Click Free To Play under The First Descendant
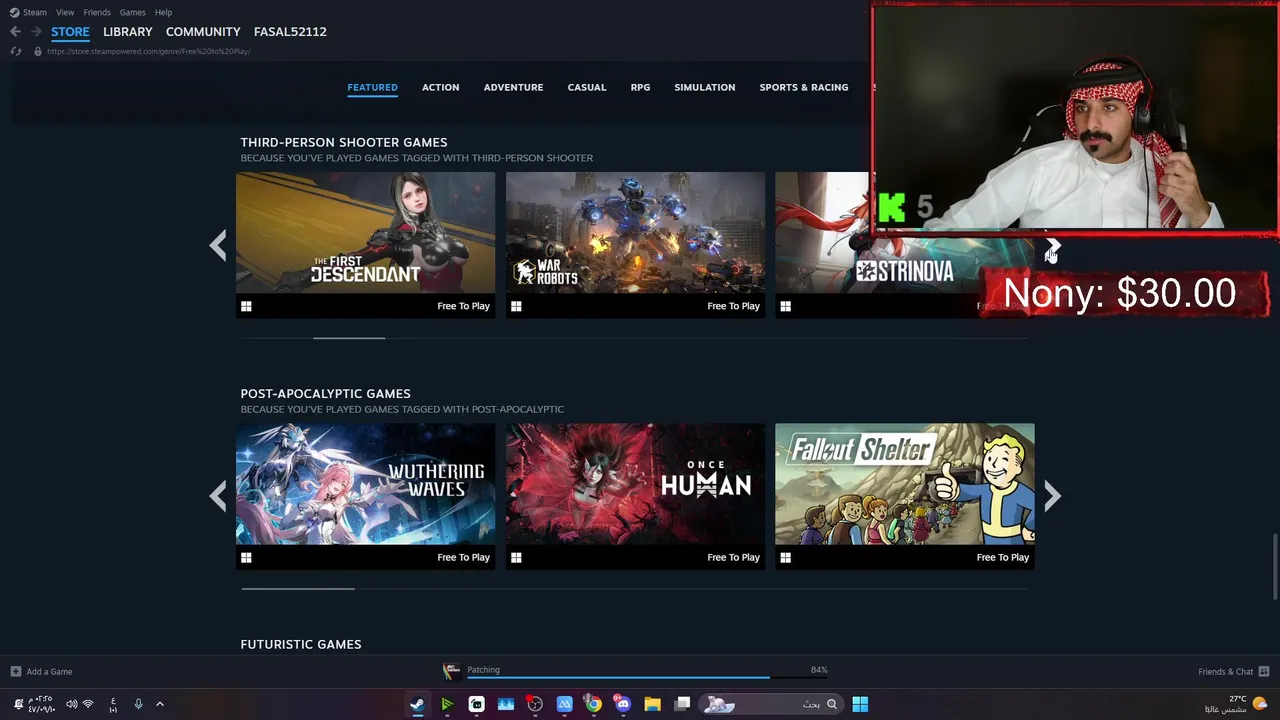The height and width of the screenshot is (720, 1280). (463, 306)
